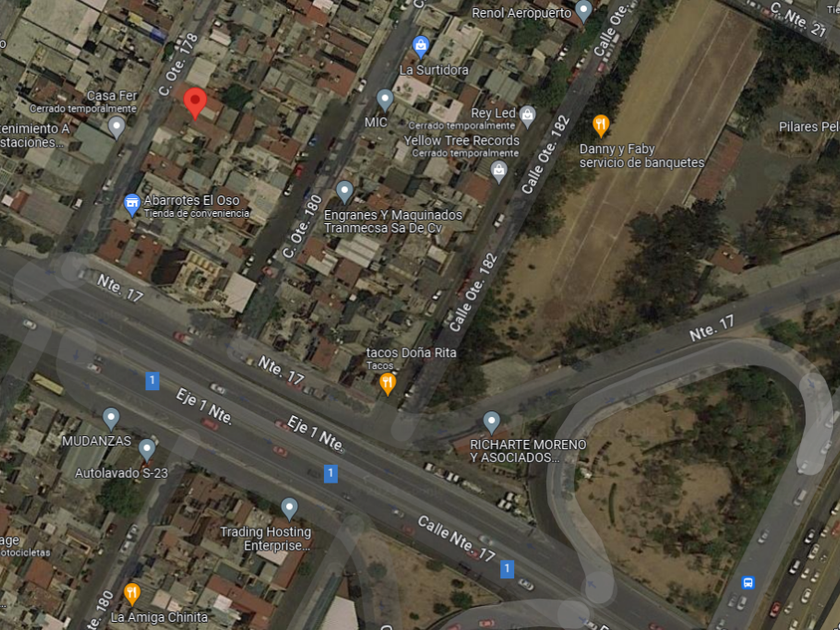The image size is (840, 630).
Task: Click the Rey Led shopping marker
Action: [528, 117]
